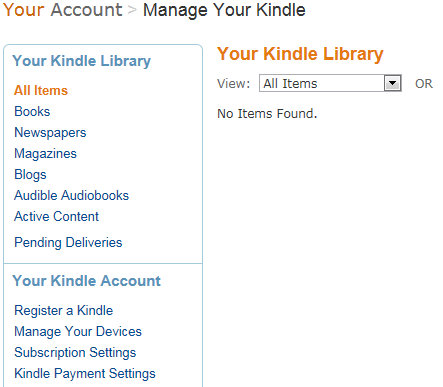Image resolution: width=443 pixels, height=387 pixels.
Task: Open the All Items view combo box
Action: click(x=330, y=83)
